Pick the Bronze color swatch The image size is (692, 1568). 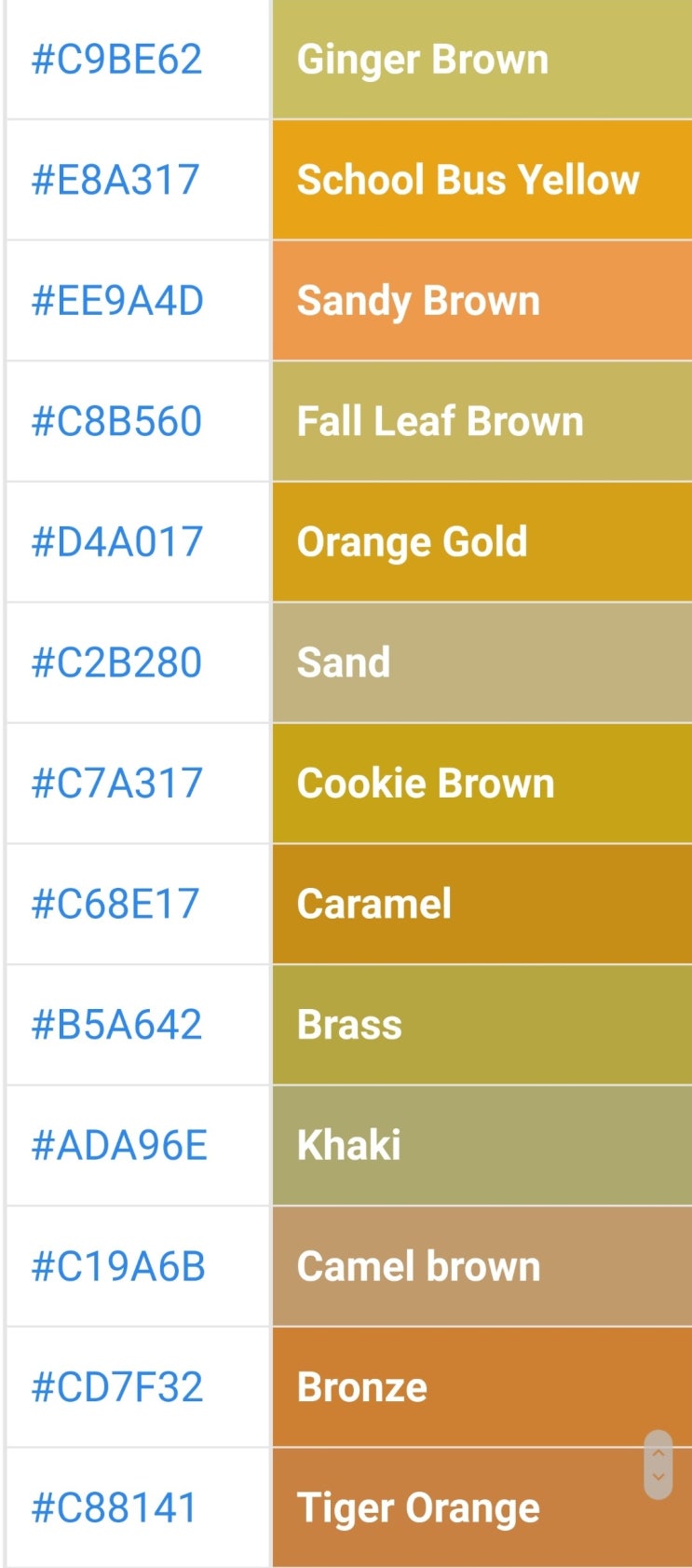(x=482, y=1386)
